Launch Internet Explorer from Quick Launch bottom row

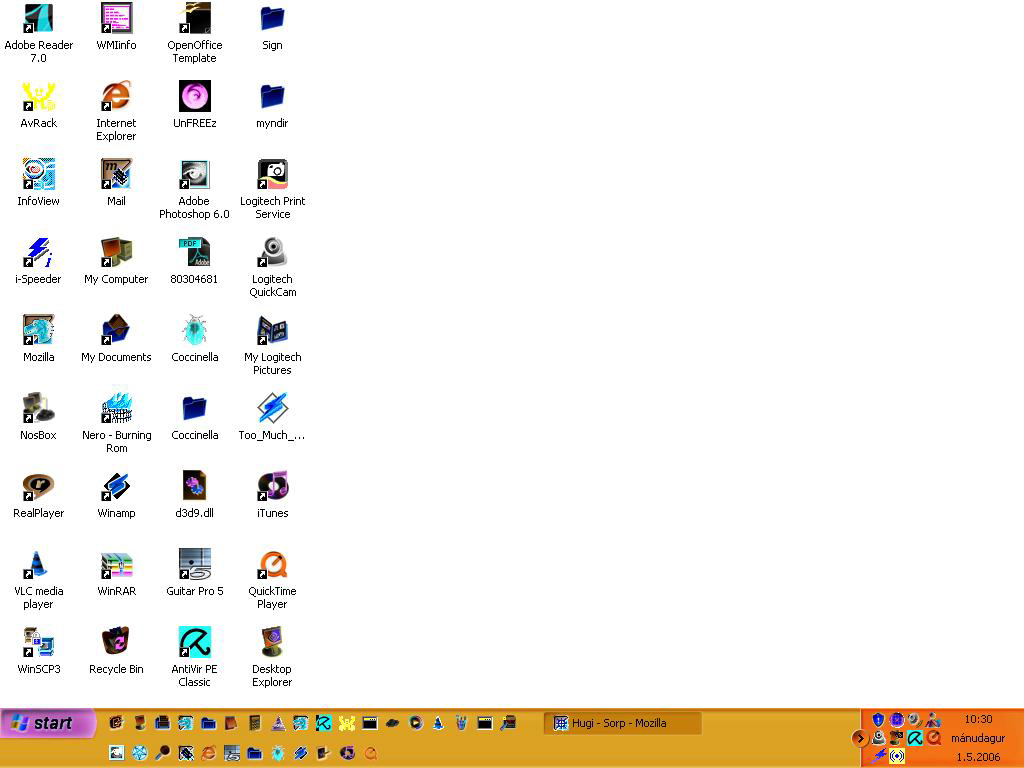click(208, 753)
